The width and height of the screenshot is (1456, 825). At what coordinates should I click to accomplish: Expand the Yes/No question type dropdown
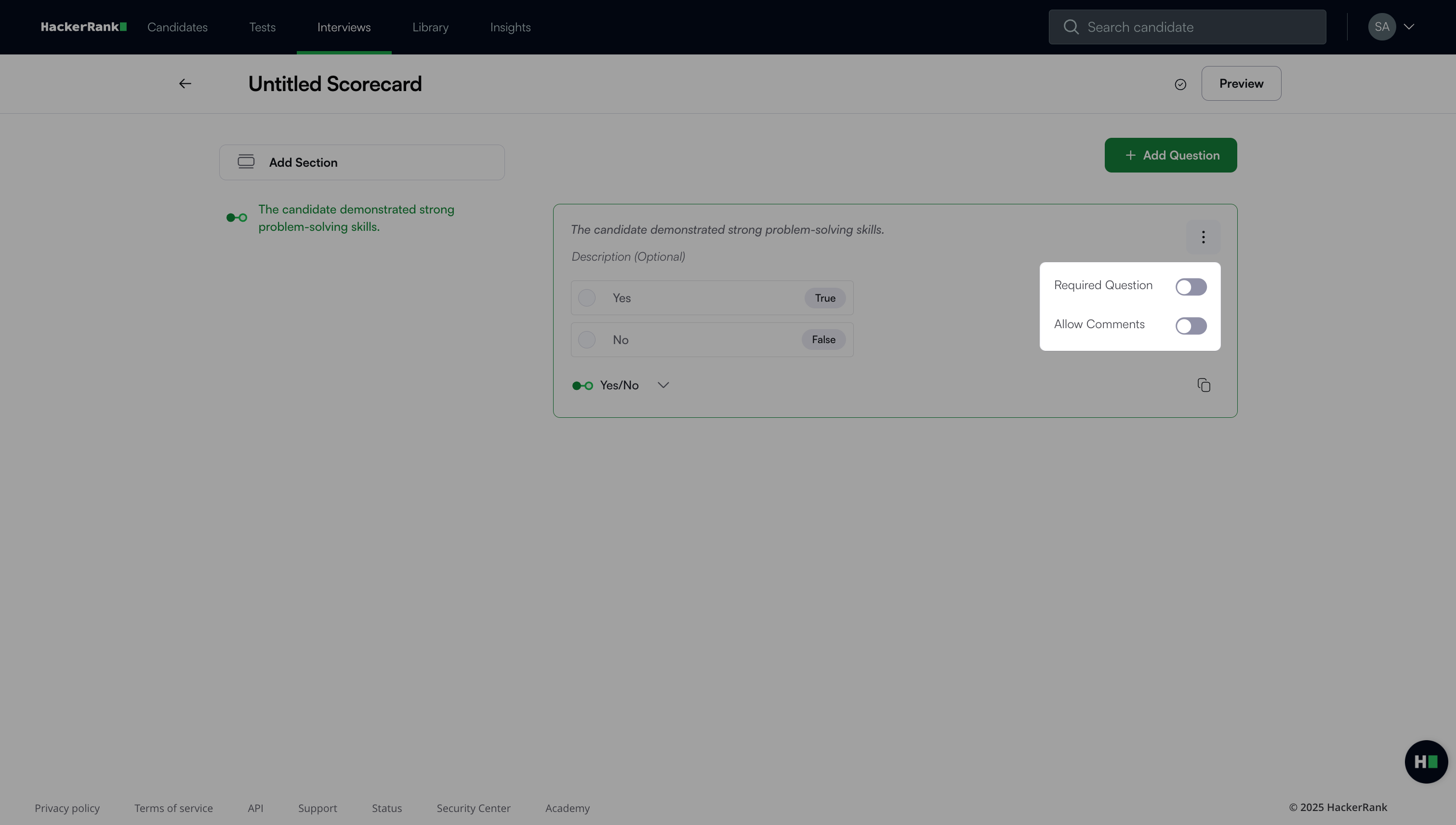pyautogui.click(x=663, y=386)
